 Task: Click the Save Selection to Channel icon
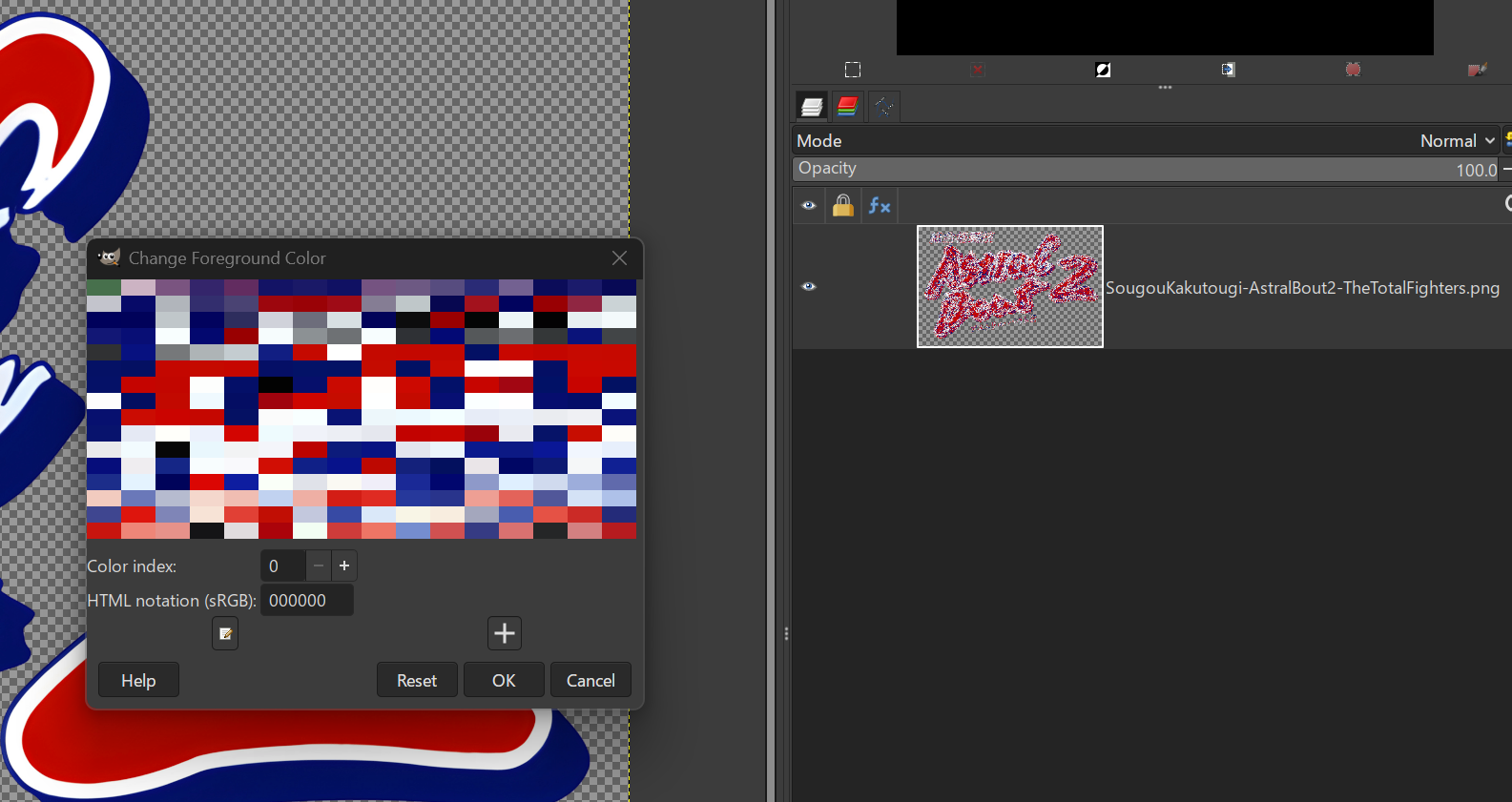(1228, 70)
